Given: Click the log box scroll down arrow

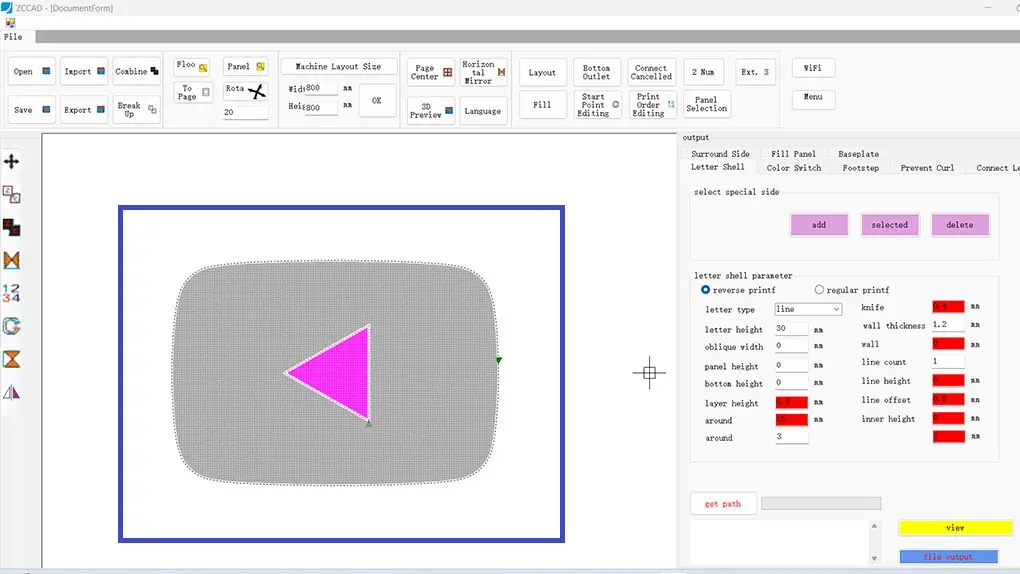Looking at the screenshot, I should tap(874, 558).
